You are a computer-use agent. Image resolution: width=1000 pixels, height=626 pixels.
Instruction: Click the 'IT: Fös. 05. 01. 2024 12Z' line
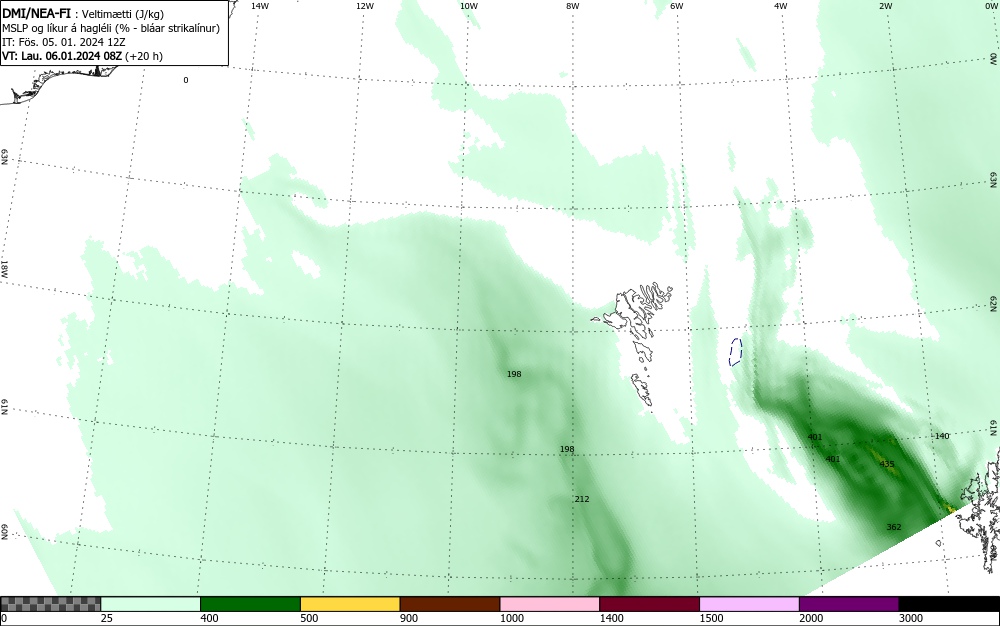64,42
